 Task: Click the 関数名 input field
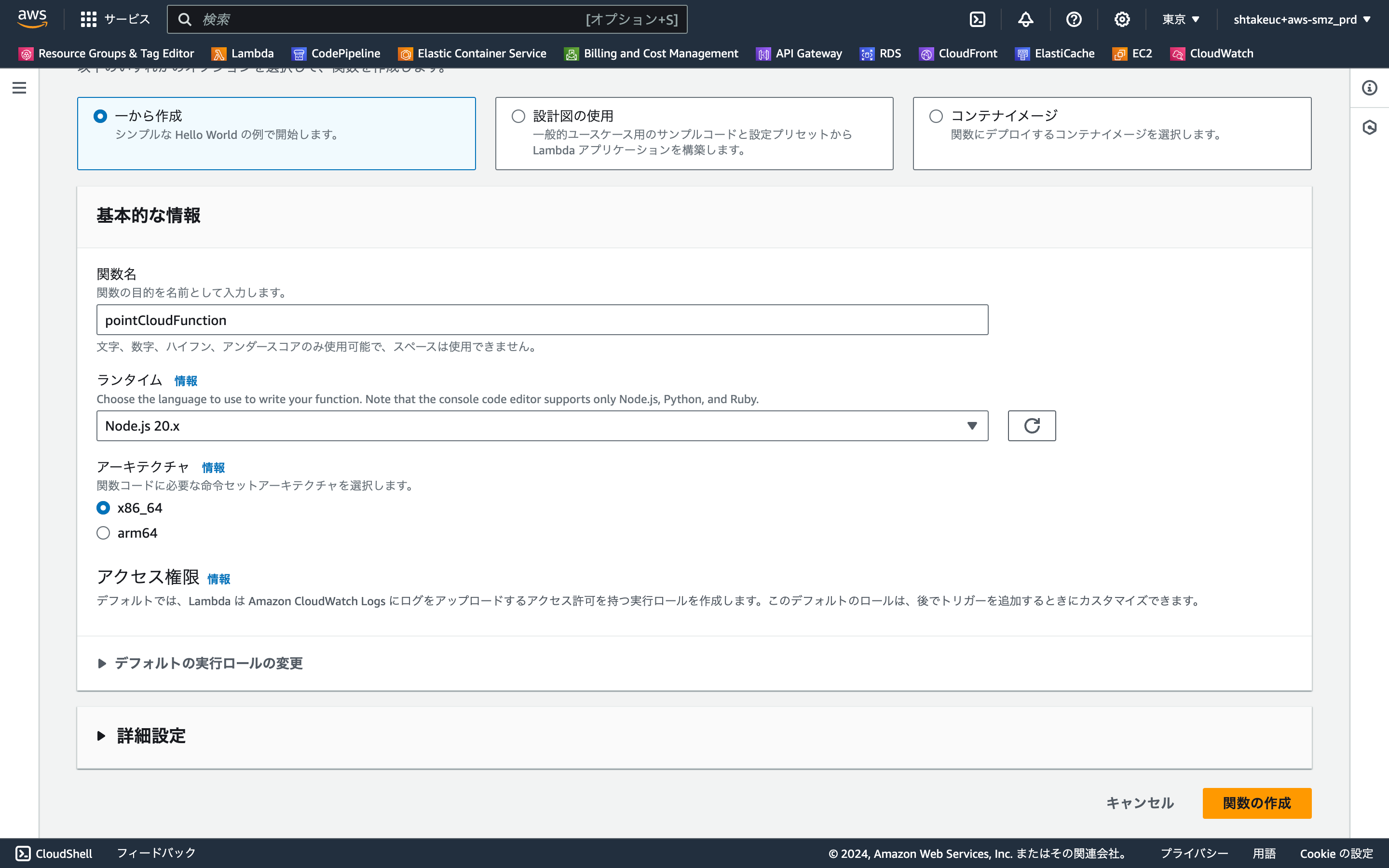pos(542,319)
